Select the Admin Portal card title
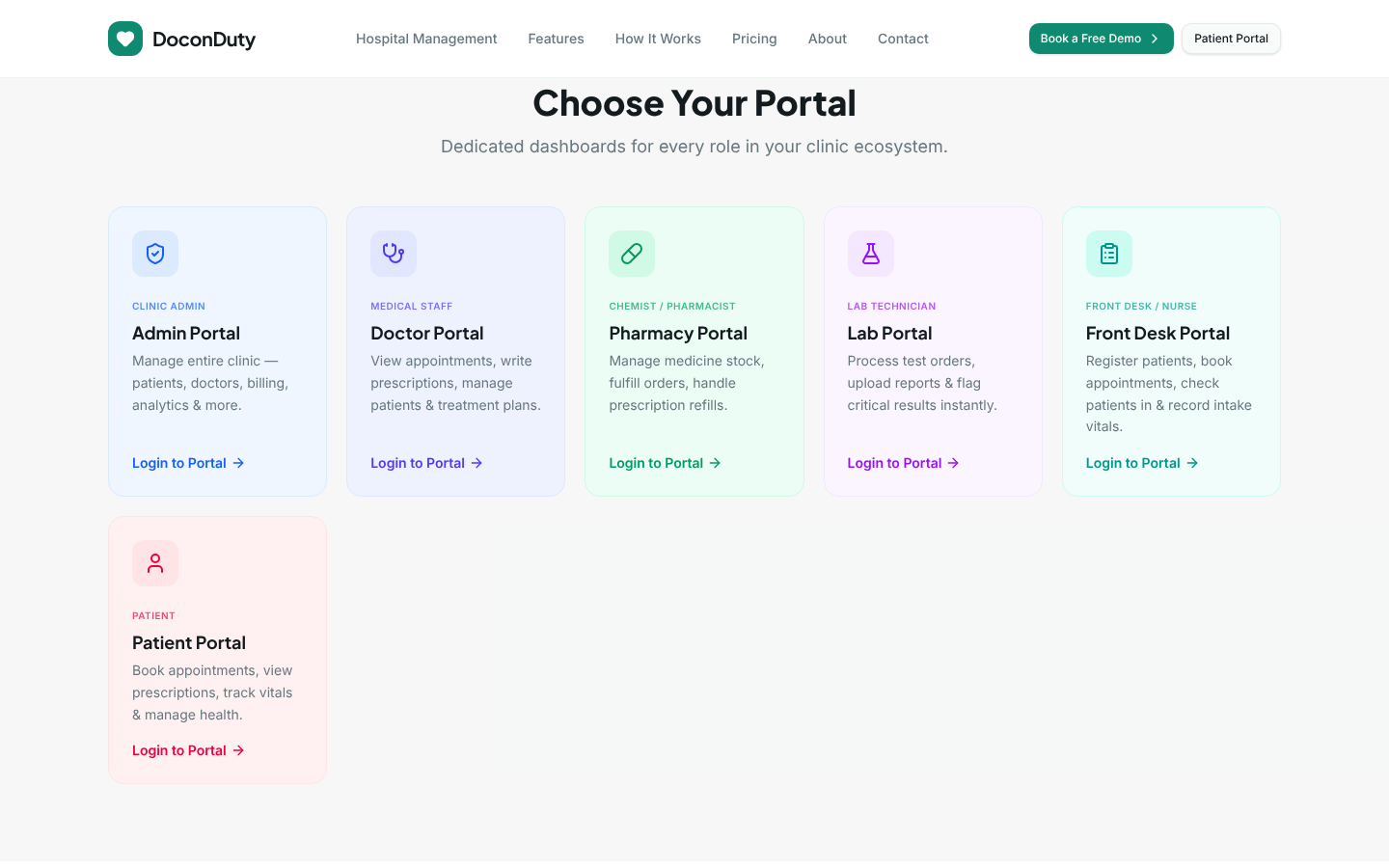This screenshot has height=868, width=1389. point(186,333)
